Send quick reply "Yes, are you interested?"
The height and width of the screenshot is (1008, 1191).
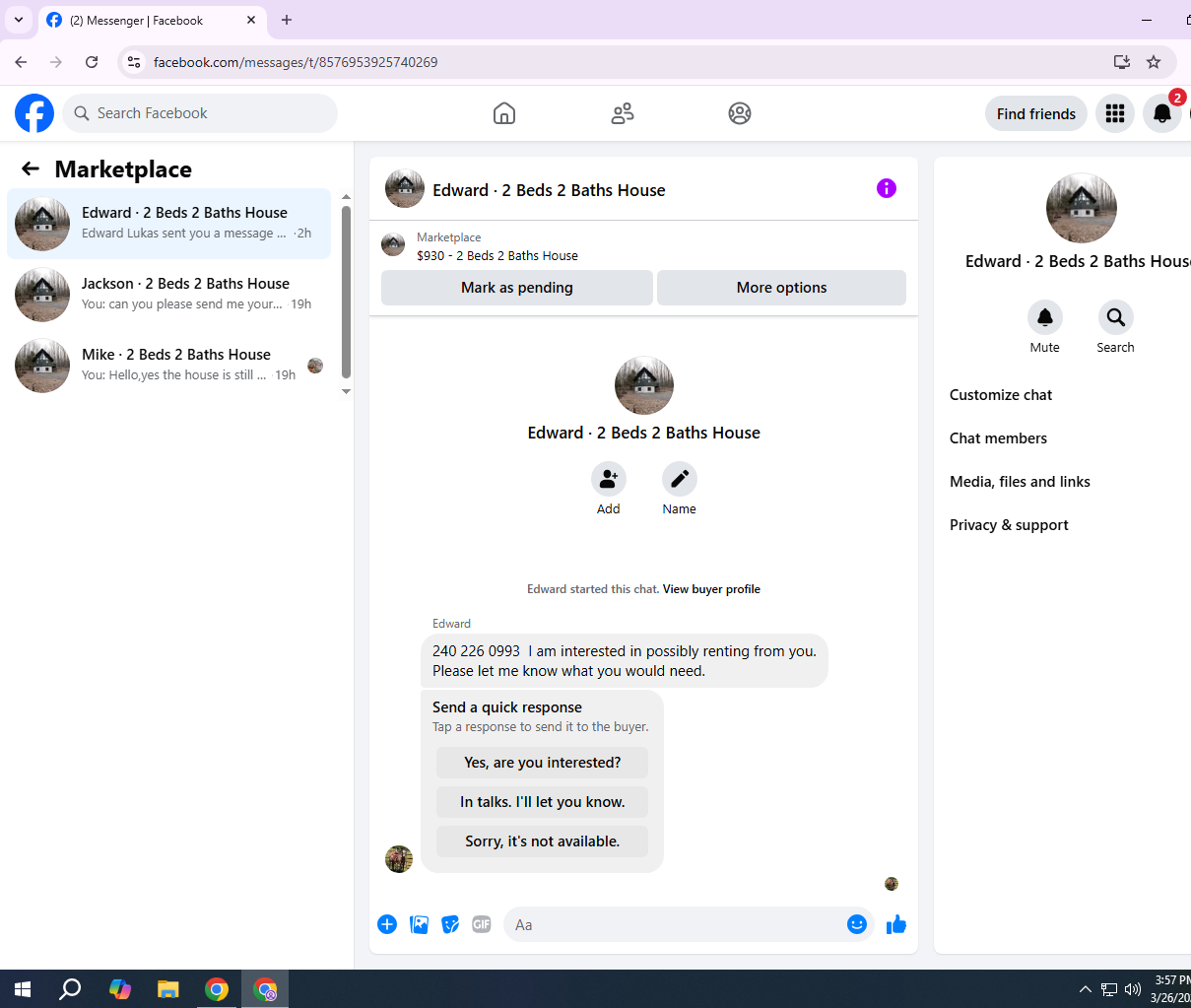pyautogui.click(x=543, y=763)
